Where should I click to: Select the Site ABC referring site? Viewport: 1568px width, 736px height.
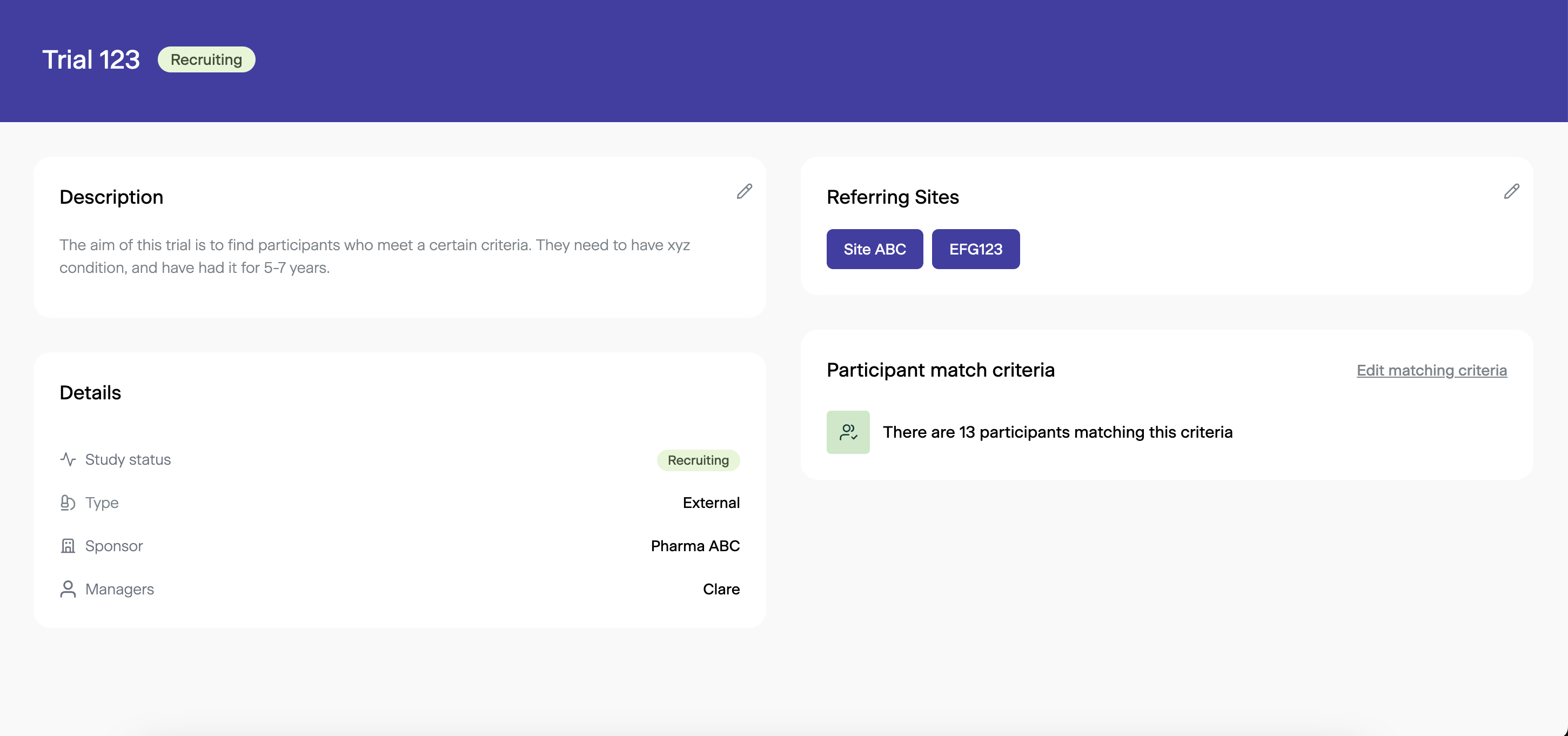point(874,249)
